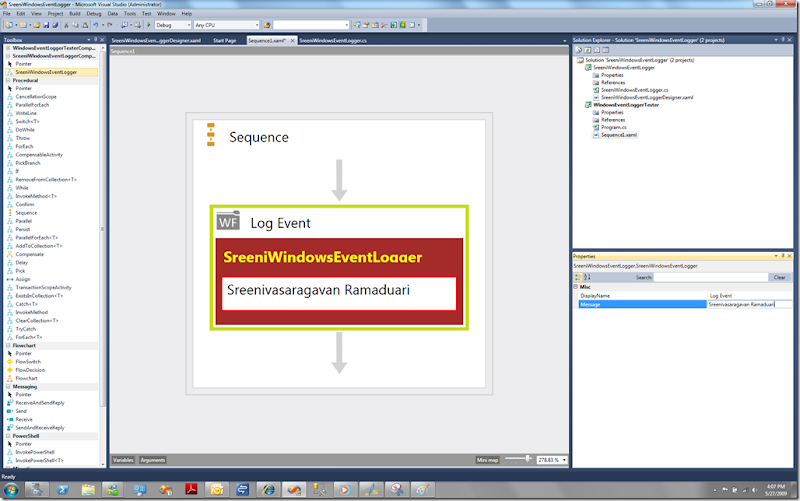Select the Compensate activity in Toolbox
Screen dimensions: 800x501
click(x=30, y=254)
